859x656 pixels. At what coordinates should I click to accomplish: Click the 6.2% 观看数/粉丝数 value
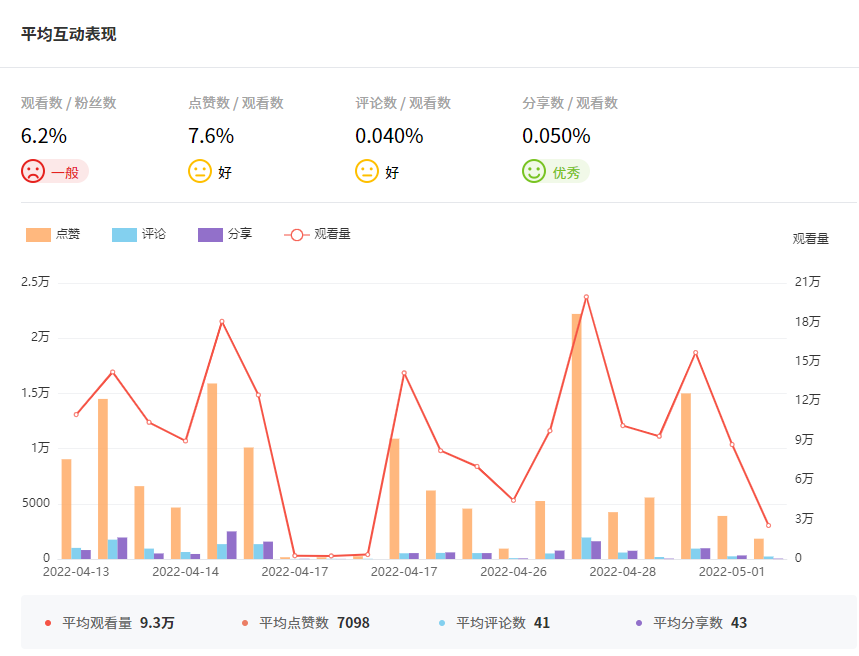(44, 136)
